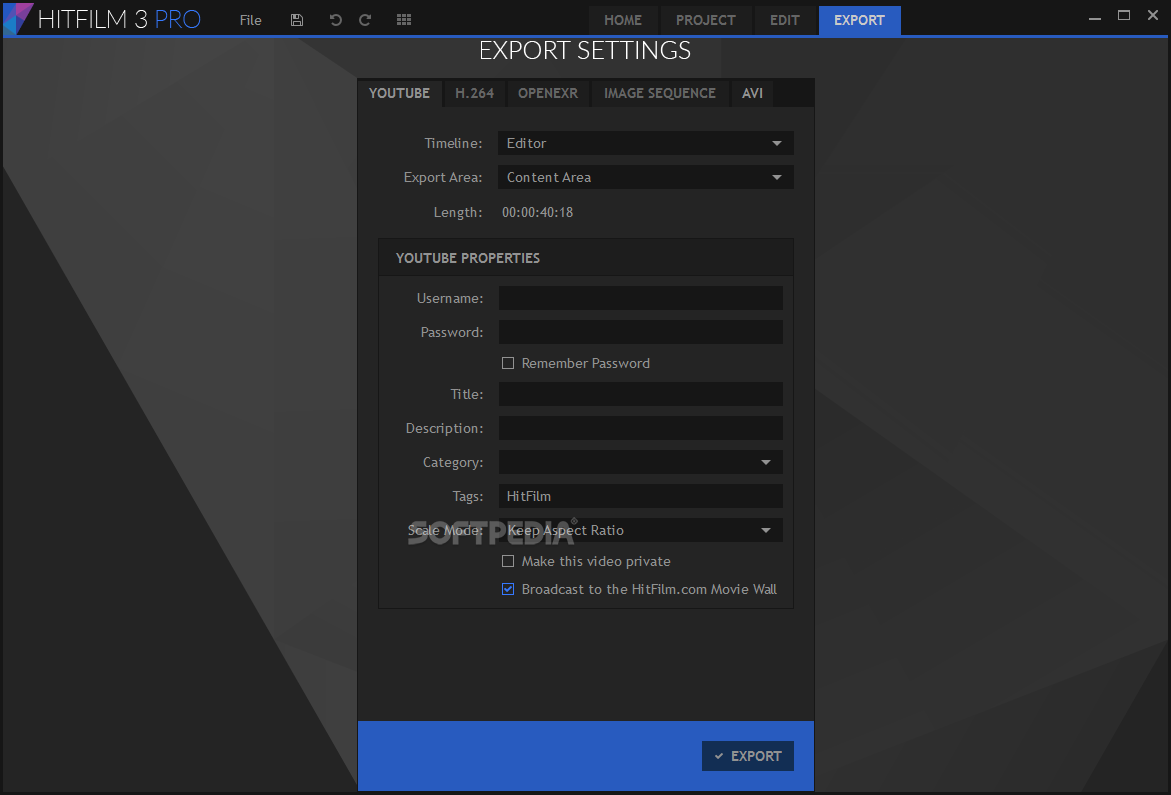Click into the Password field
Image resolution: width=1171 pixels, height=795 pixels.
coord(640,332)
